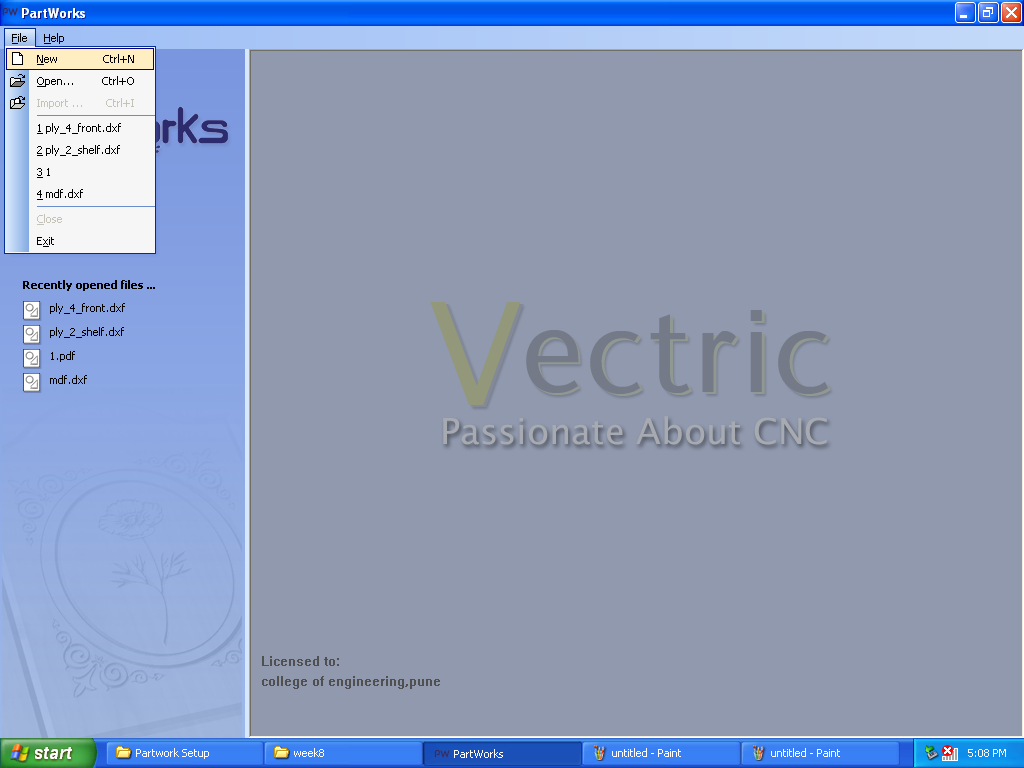
Task: Click the PartWorks taskbar button
Action: [x=502, y=754]
